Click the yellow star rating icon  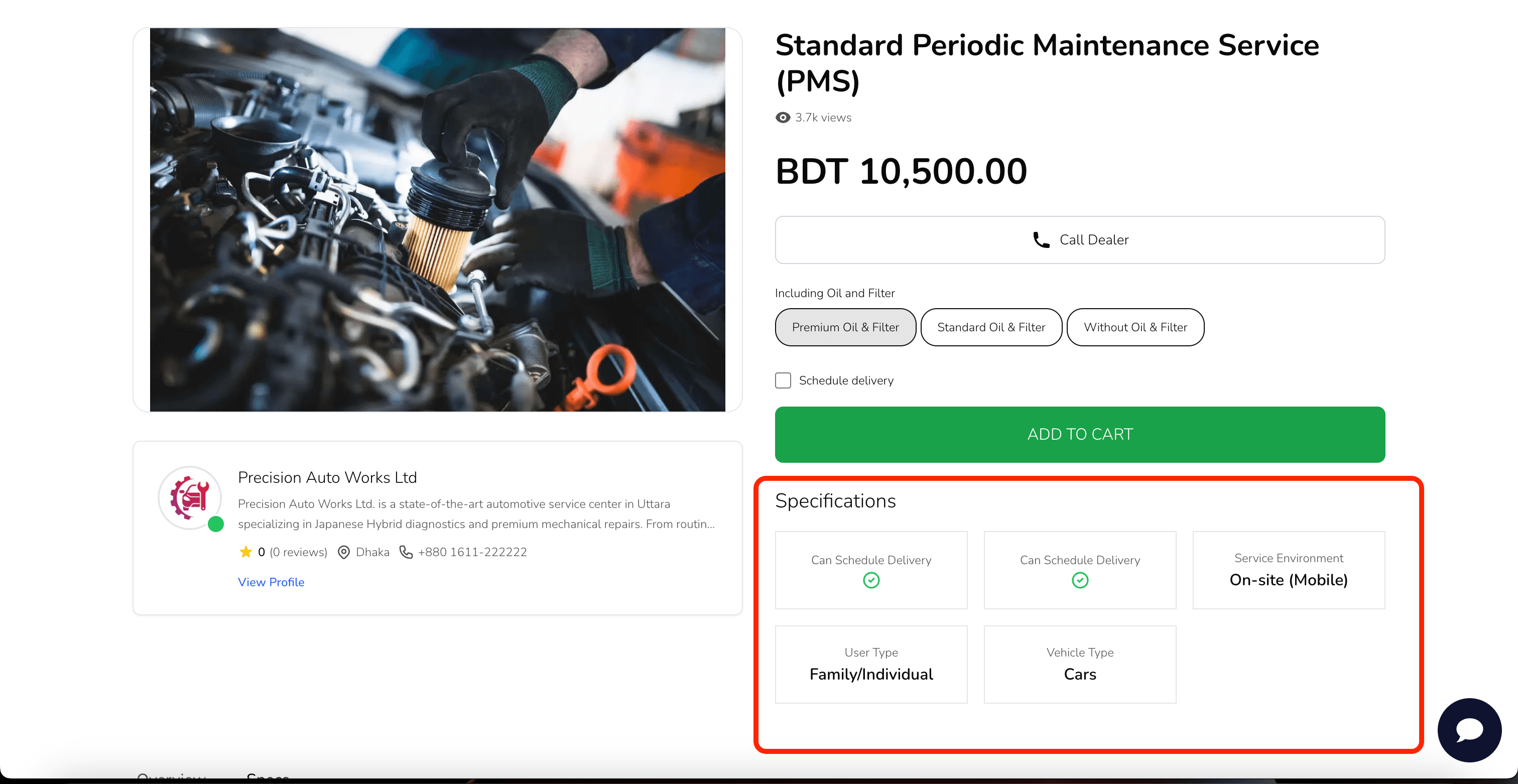[x=246, y=552]
